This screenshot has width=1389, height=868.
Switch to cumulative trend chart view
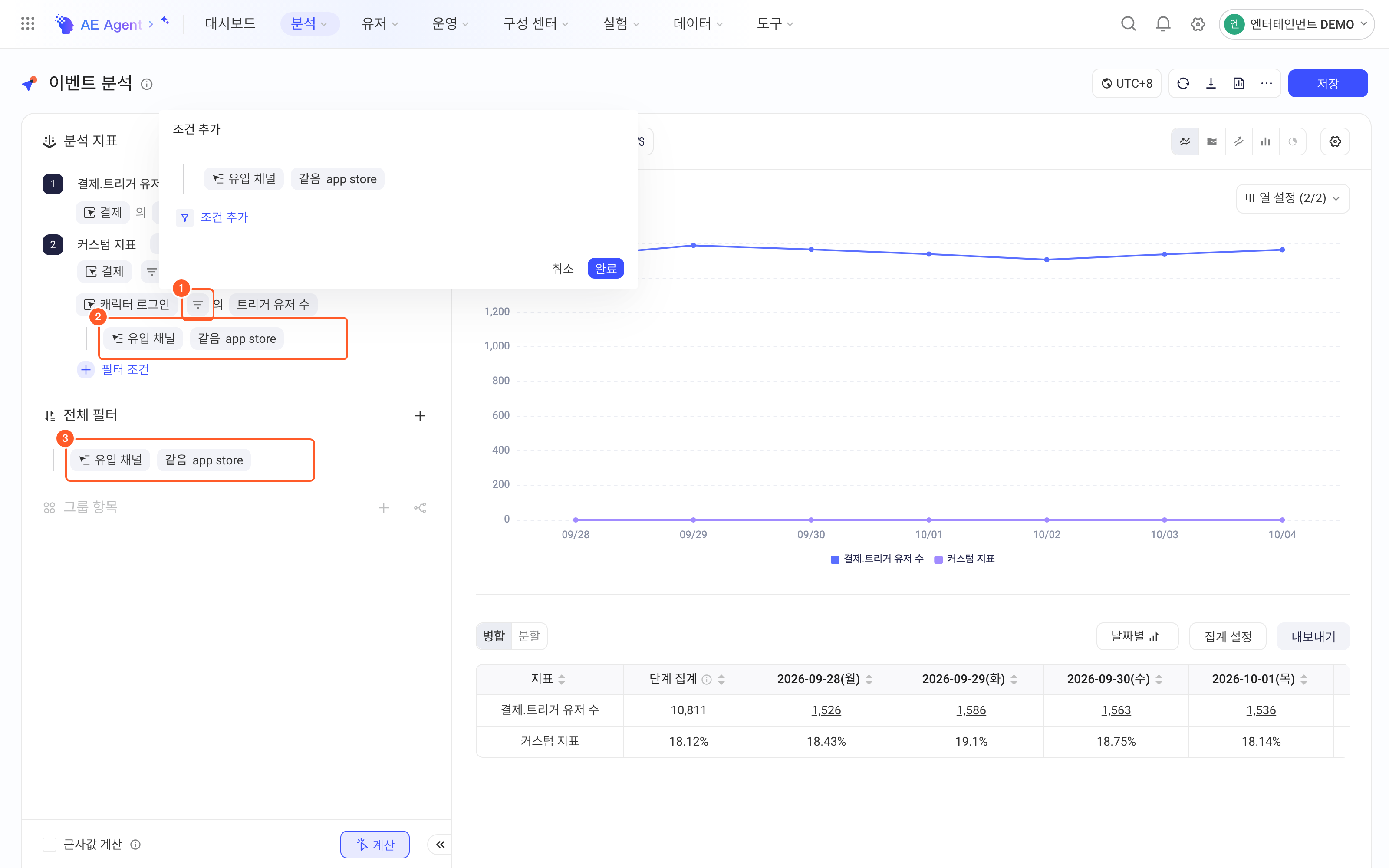click(1239, 141)
